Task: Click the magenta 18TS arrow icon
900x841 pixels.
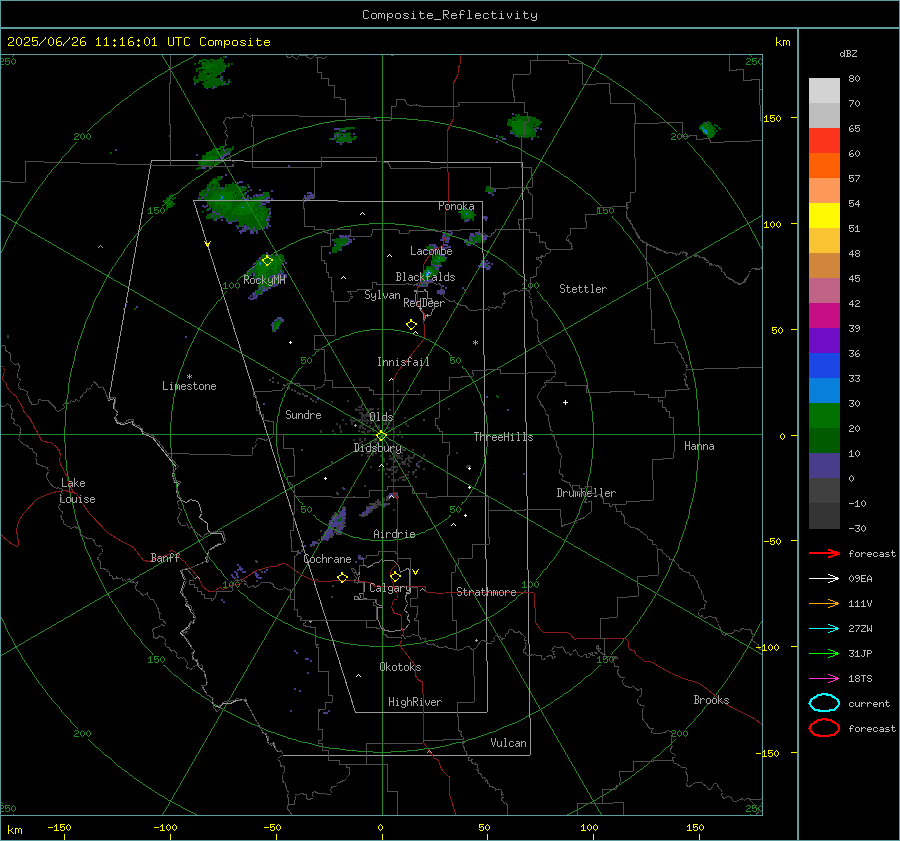Action: 824,679
